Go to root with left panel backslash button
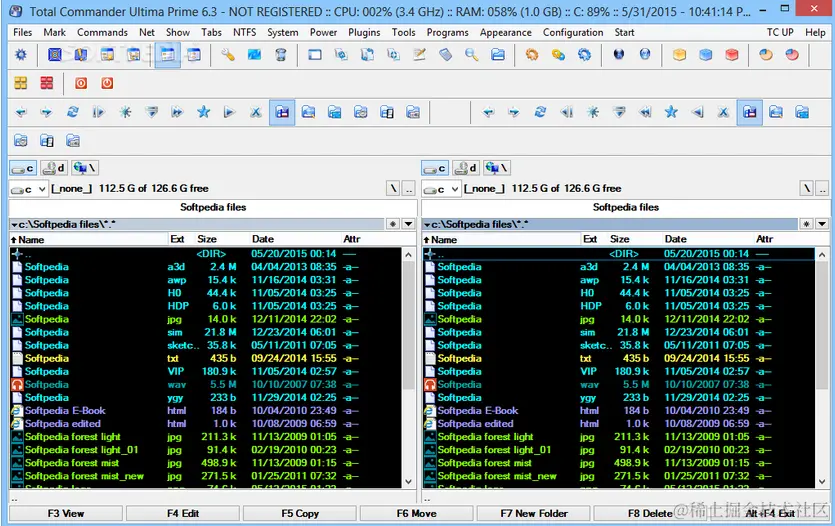Image resolution: width=835 pixels, height=526 pixels. (393, 188)
